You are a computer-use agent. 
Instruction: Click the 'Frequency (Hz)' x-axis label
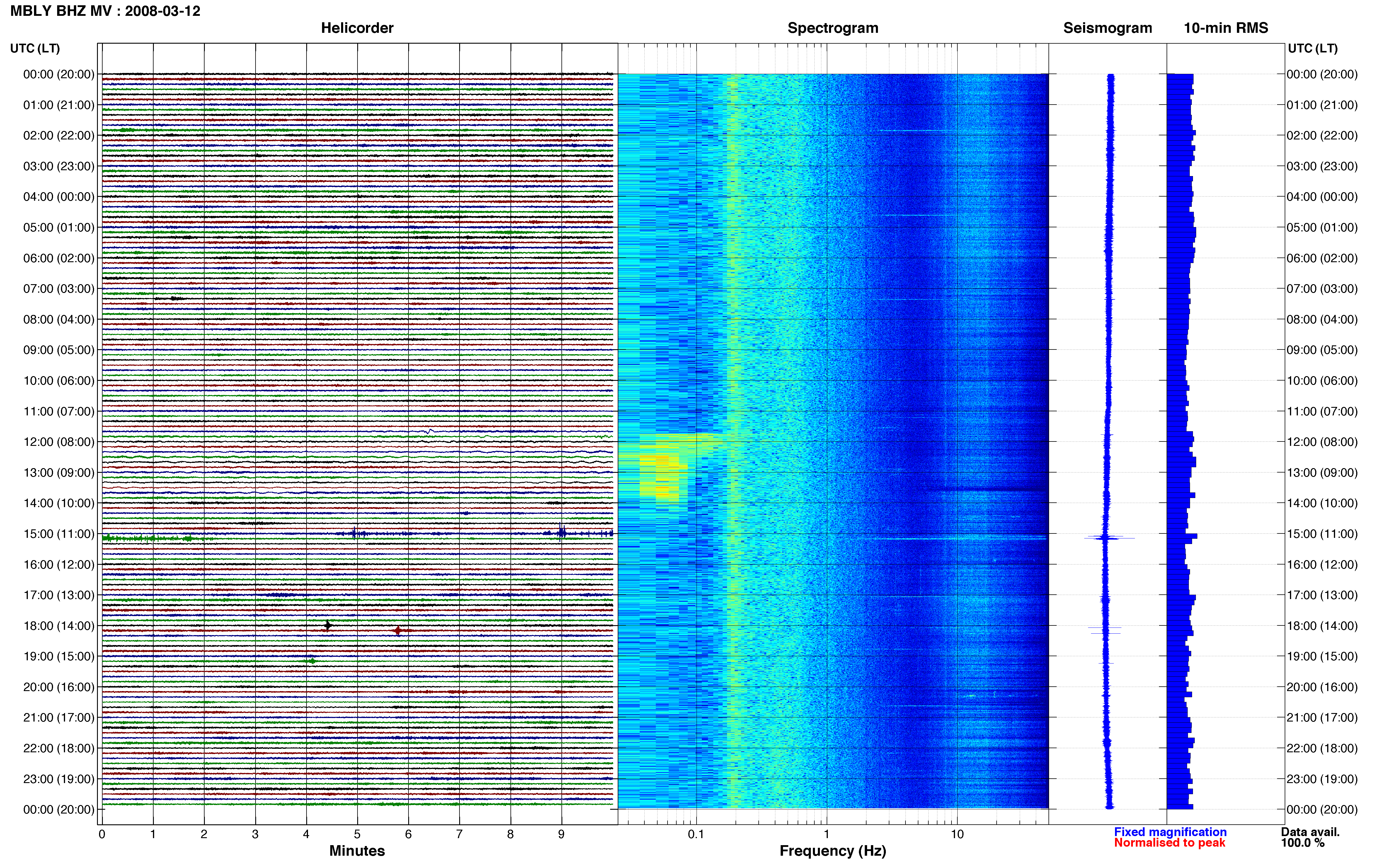tap(833, 851)
